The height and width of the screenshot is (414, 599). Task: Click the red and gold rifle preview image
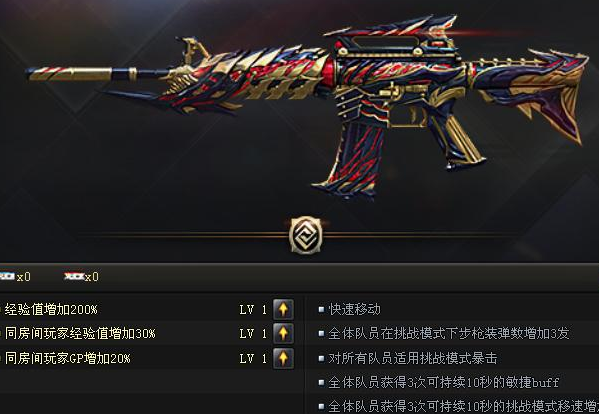(x=308, y=105)
